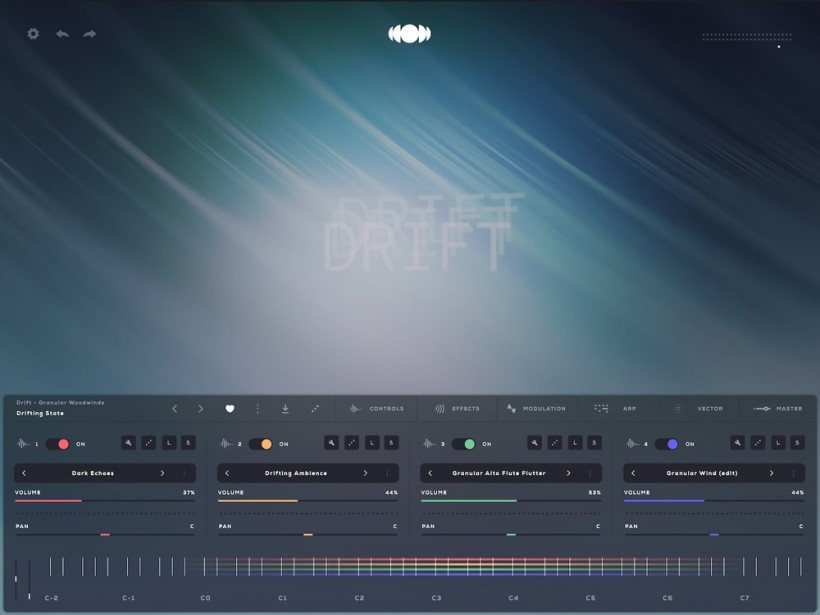820x615 pixels.
Task: Click the dotted meter display top right
Action: pyautogui.click(x=747, y=37)
